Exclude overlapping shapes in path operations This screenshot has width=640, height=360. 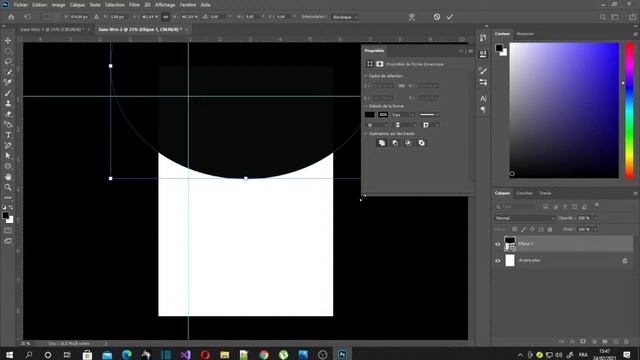422,143
